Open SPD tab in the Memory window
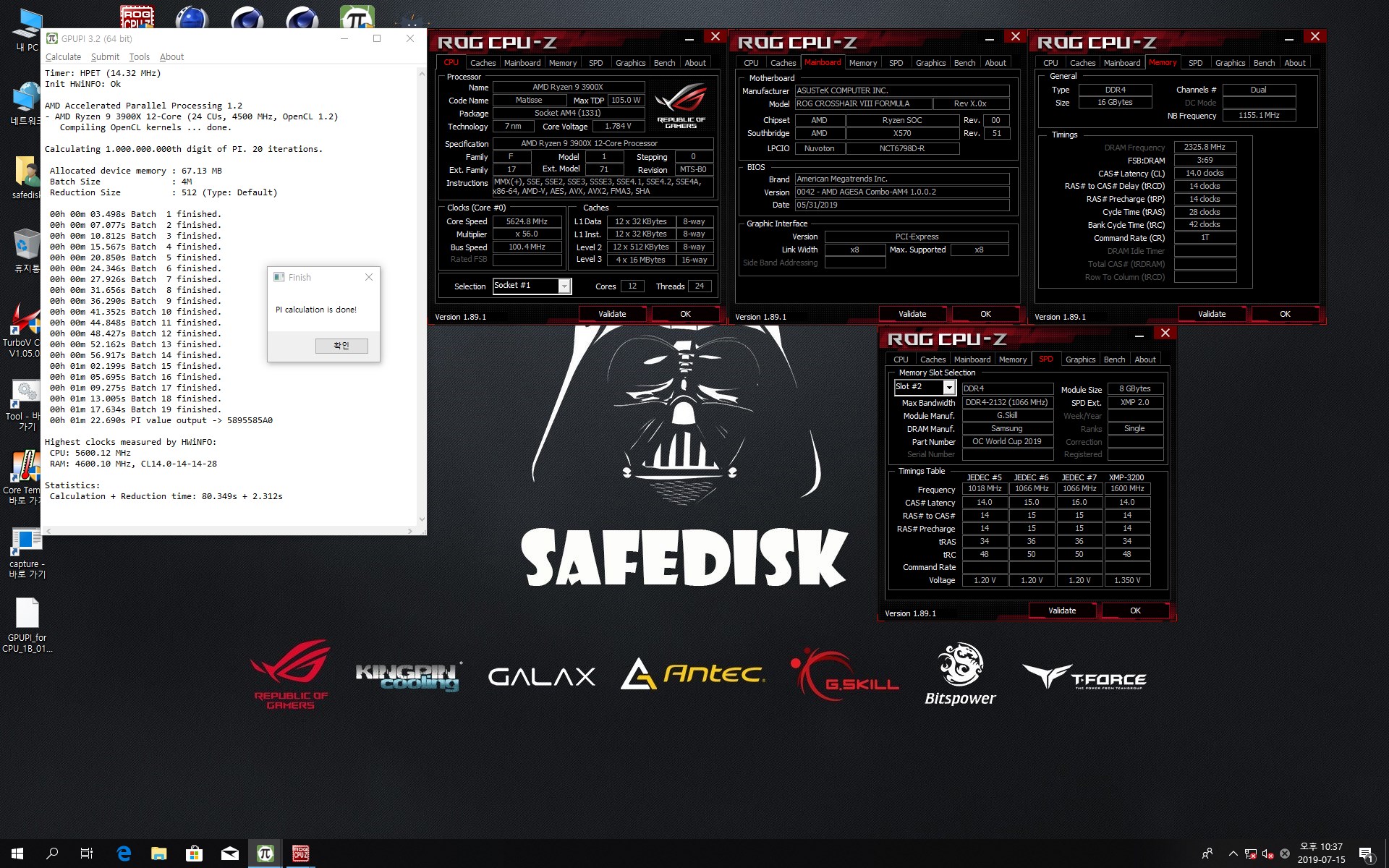Image resolution: width=1389 pixels, height=868 pixels. pos(1195,63)
